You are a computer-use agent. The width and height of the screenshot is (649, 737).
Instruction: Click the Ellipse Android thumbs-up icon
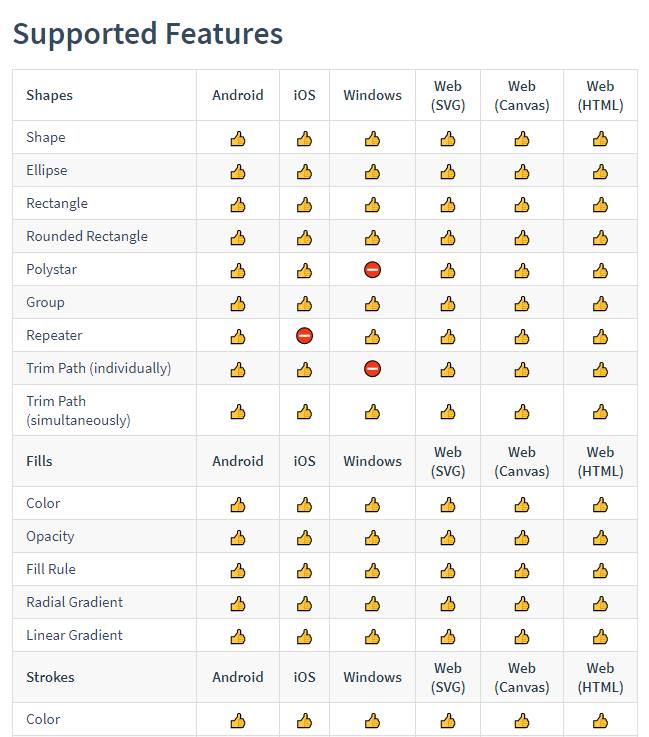pos(238,172)
